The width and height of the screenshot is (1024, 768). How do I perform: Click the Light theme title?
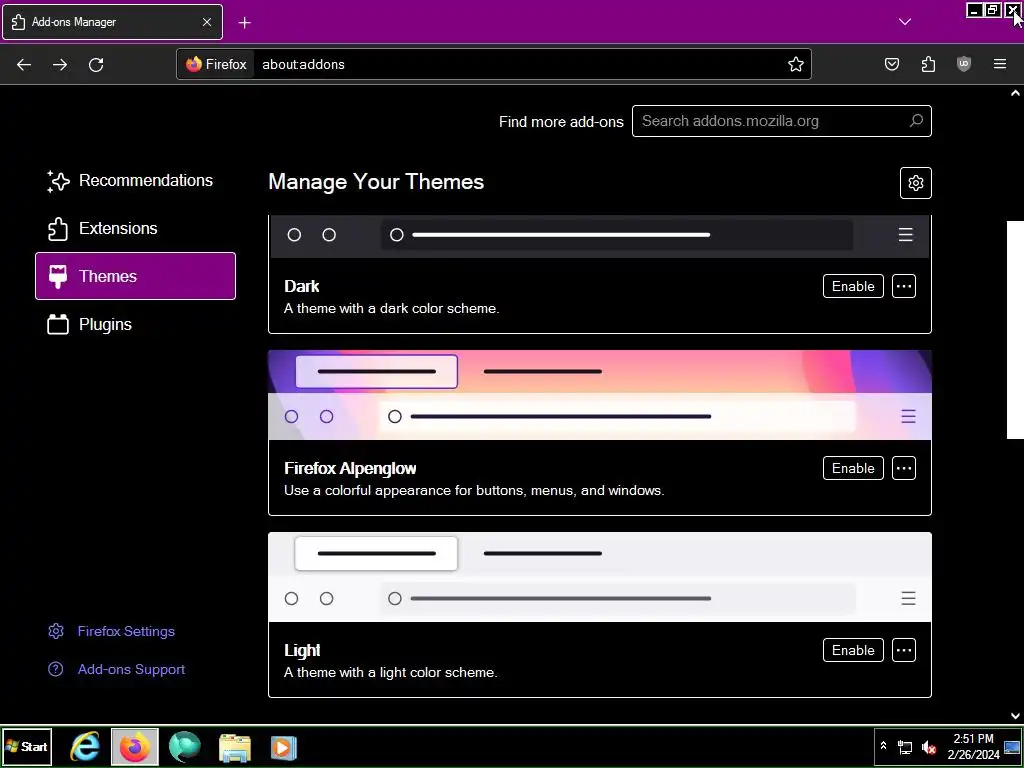click(x=302, y=650)
